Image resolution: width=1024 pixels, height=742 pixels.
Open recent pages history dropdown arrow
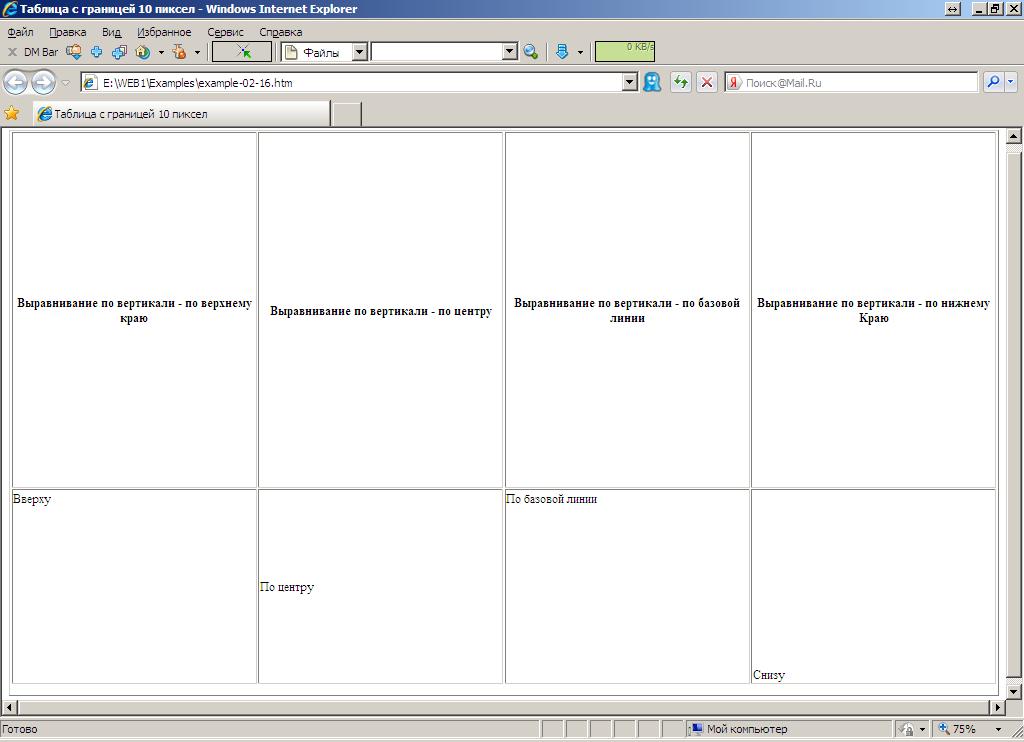(x=65, y=83)
